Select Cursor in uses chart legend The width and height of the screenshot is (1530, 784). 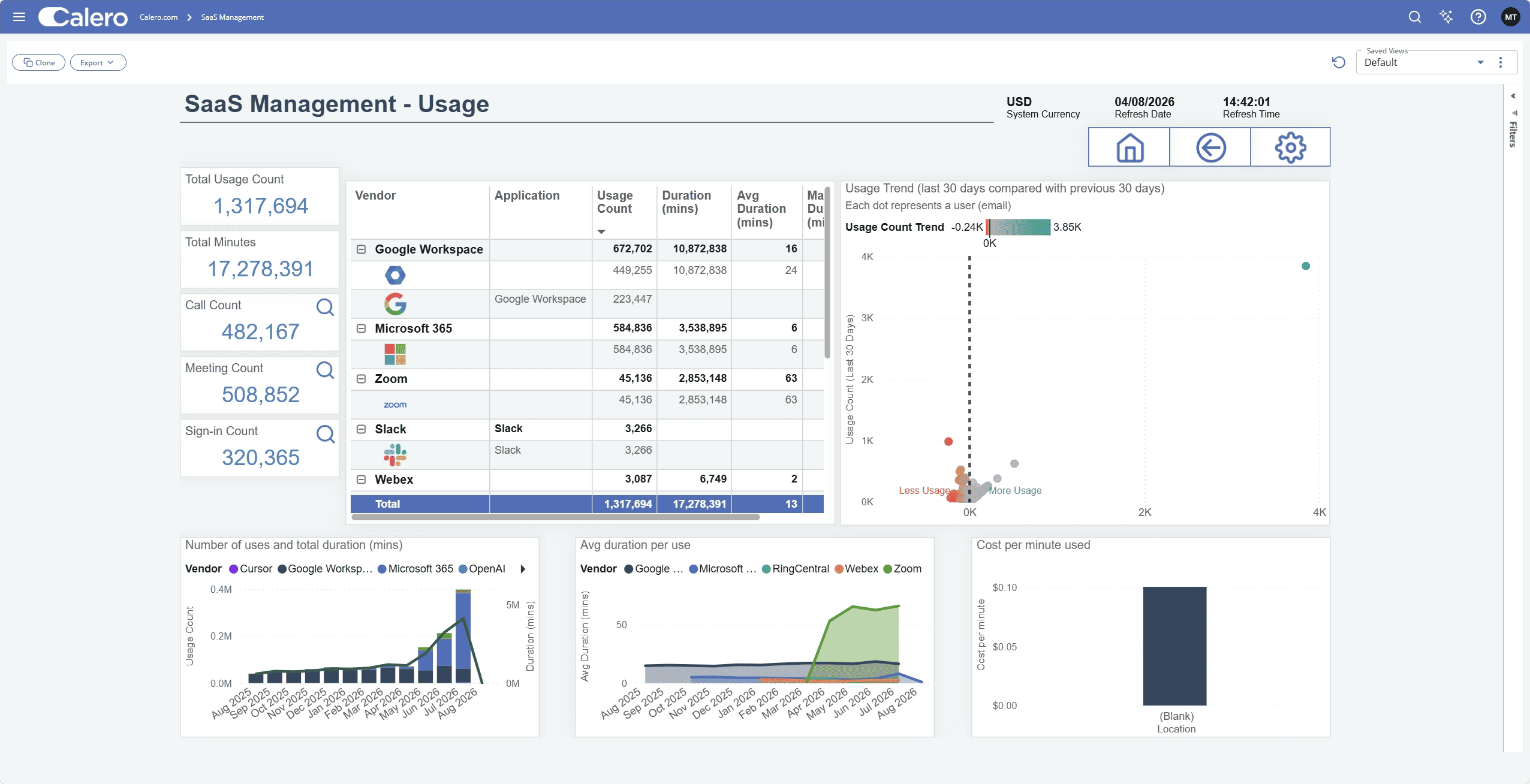point(251,569)
